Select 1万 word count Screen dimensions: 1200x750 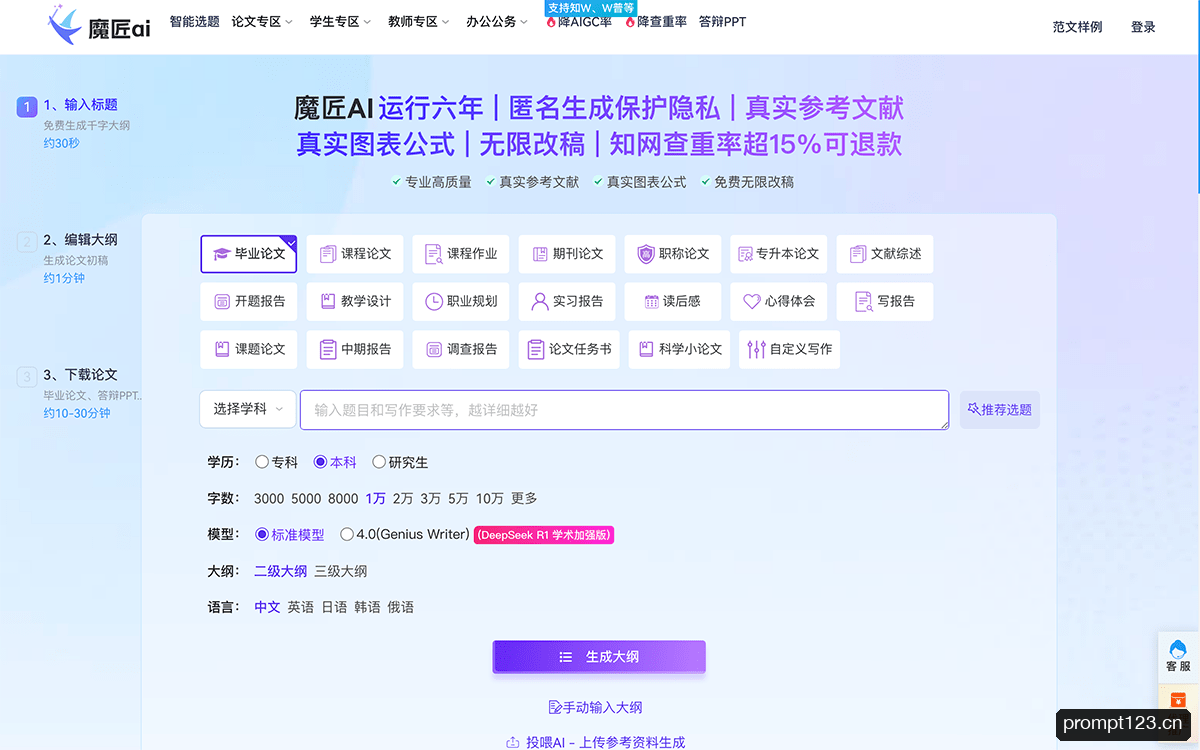coord(375,498)
